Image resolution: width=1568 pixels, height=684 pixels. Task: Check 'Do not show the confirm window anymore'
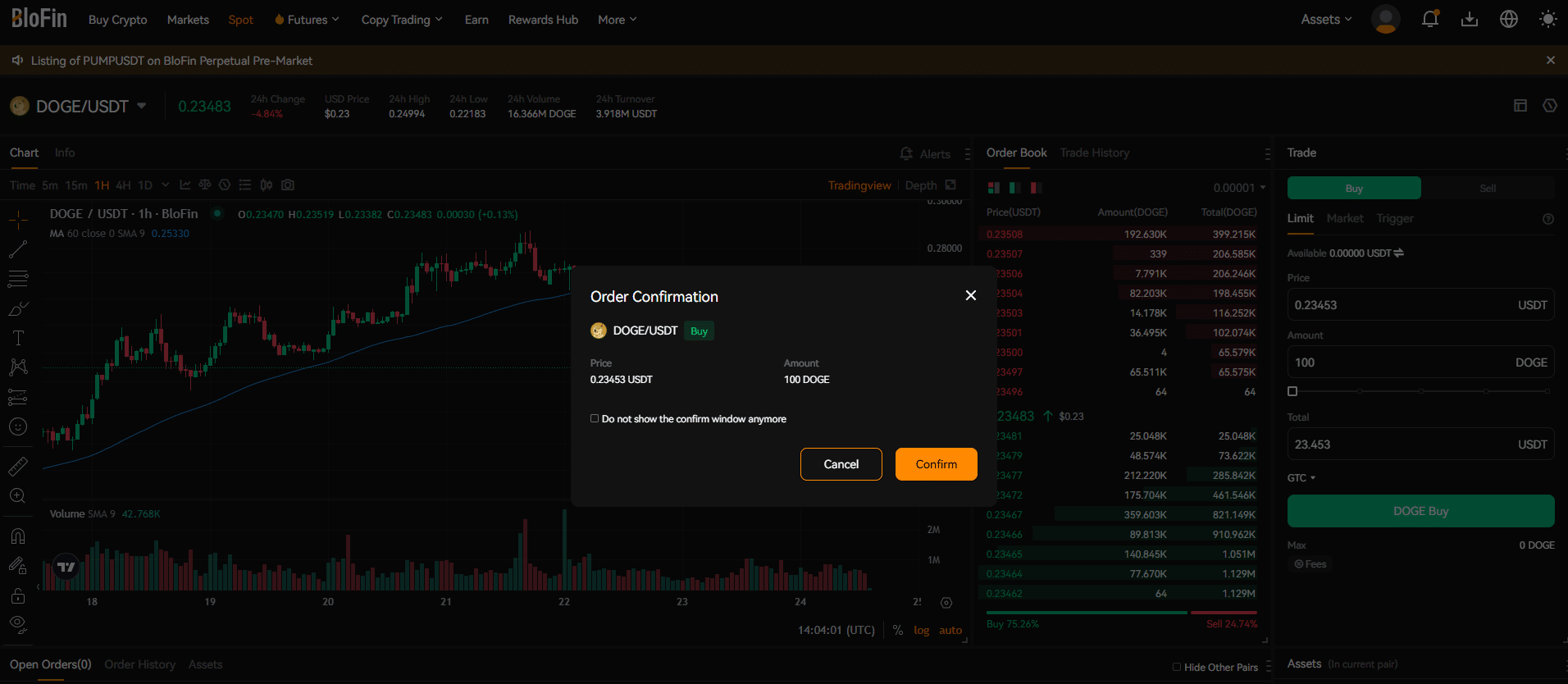tap(595, 419)
